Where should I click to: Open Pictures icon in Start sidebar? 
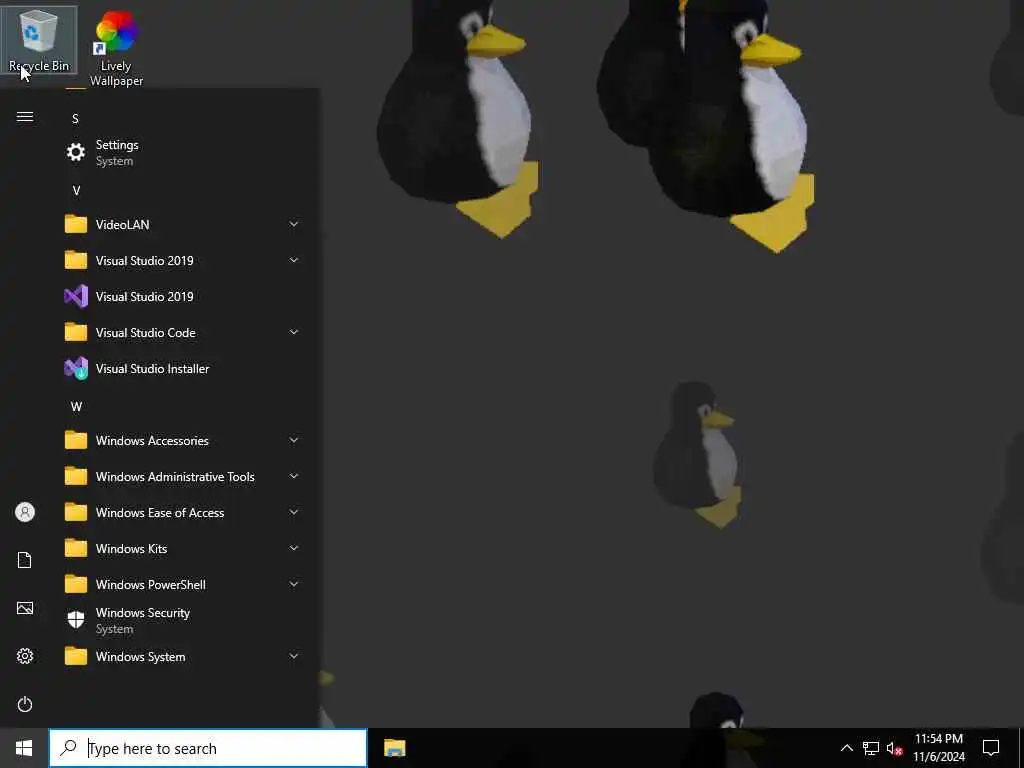point(25,608)
